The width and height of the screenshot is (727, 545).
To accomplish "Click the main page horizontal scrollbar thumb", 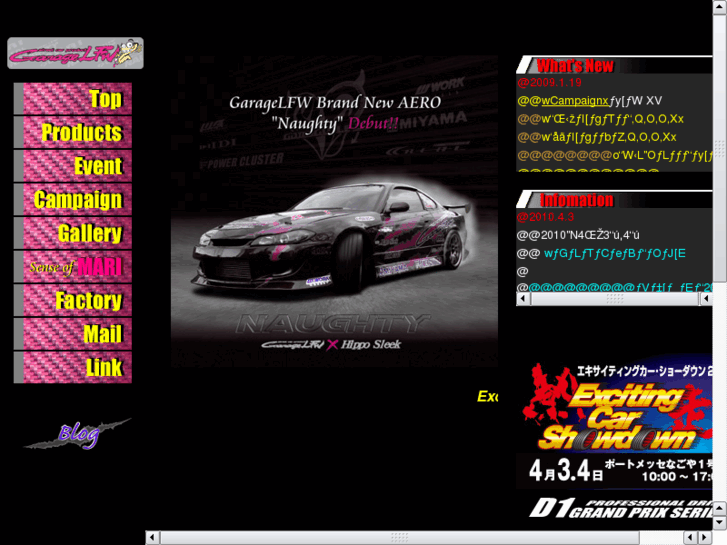I will coord(400,538).
